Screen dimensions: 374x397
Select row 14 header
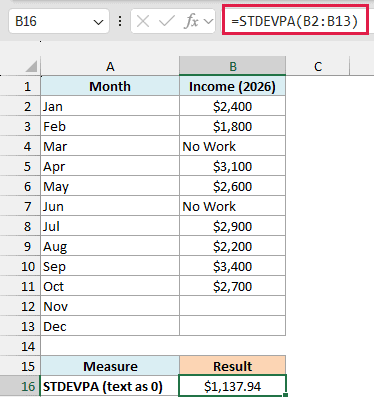pos(20,346)
